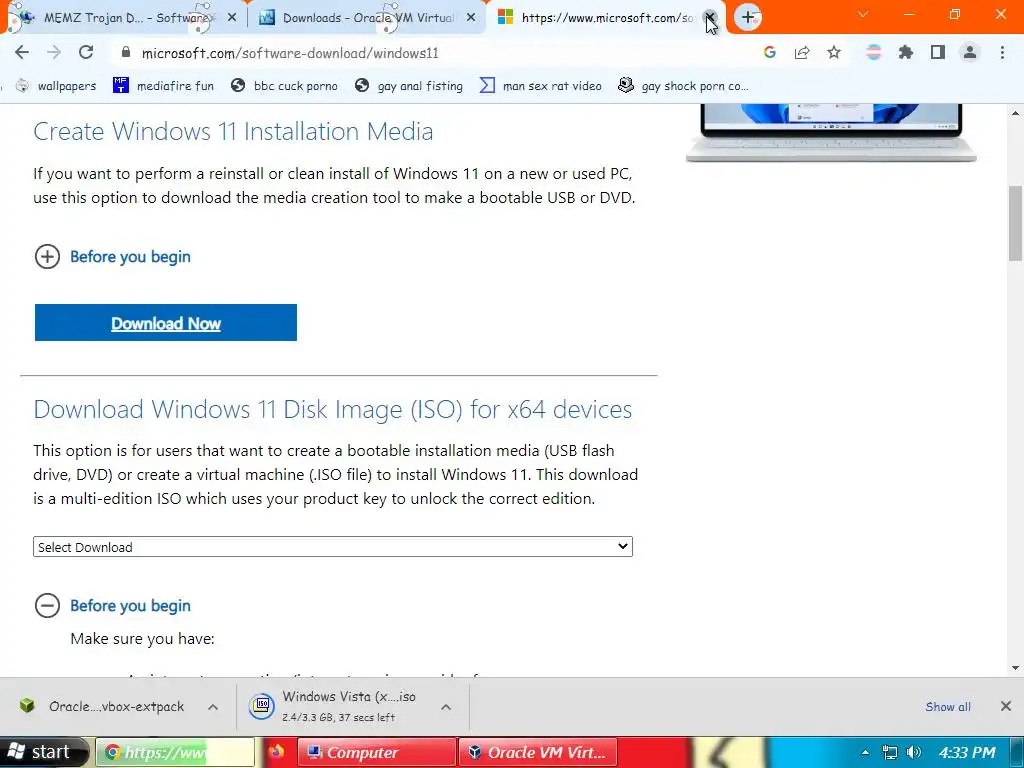Screen dimensions: 1024x768
Task: Open the Extensions puzzle menu
Action: (x=906, y=53)
